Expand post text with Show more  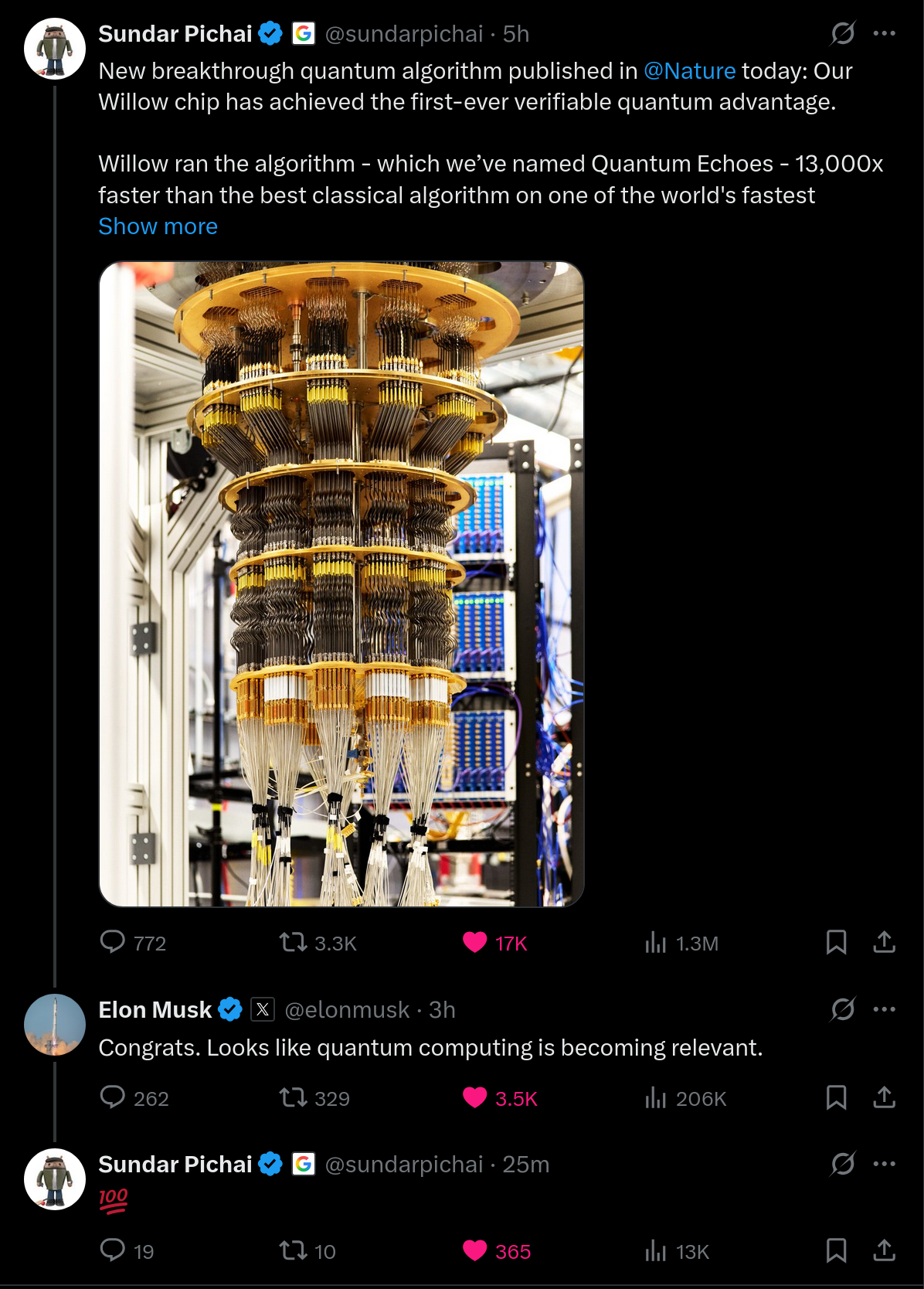click(x=158, y=226)
